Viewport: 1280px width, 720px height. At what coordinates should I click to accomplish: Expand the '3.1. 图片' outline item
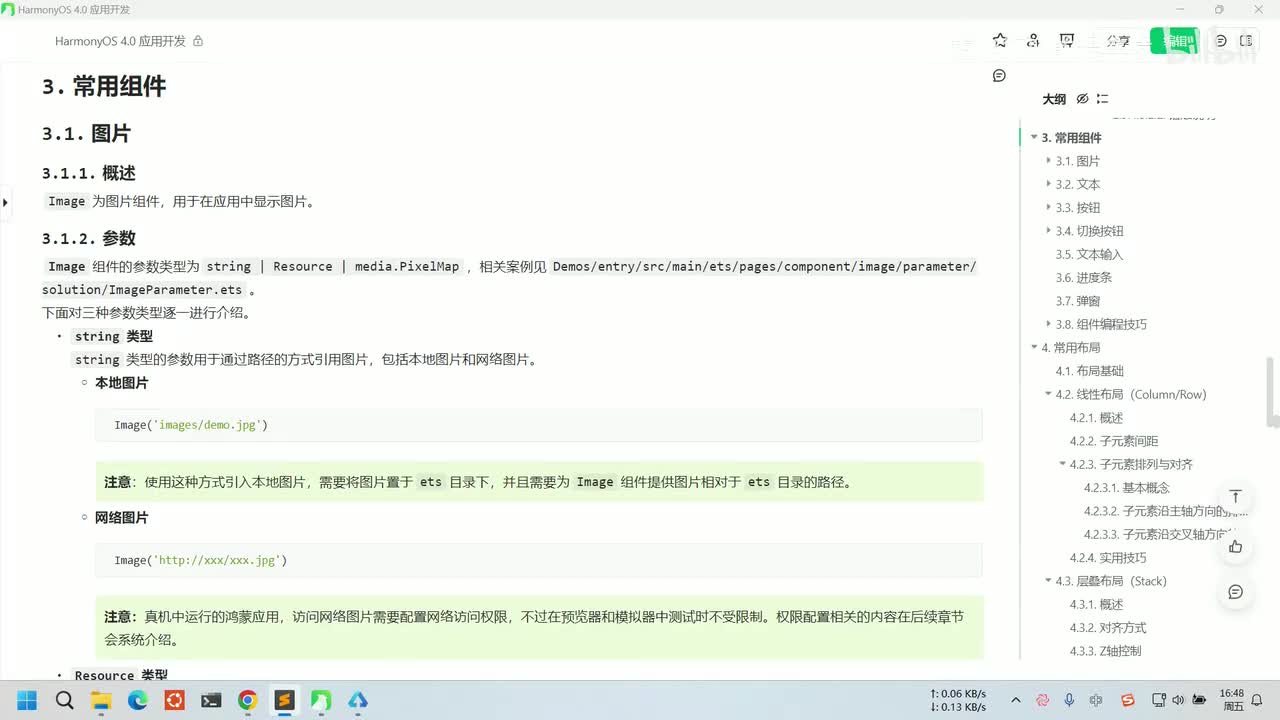click(1048, 161)
